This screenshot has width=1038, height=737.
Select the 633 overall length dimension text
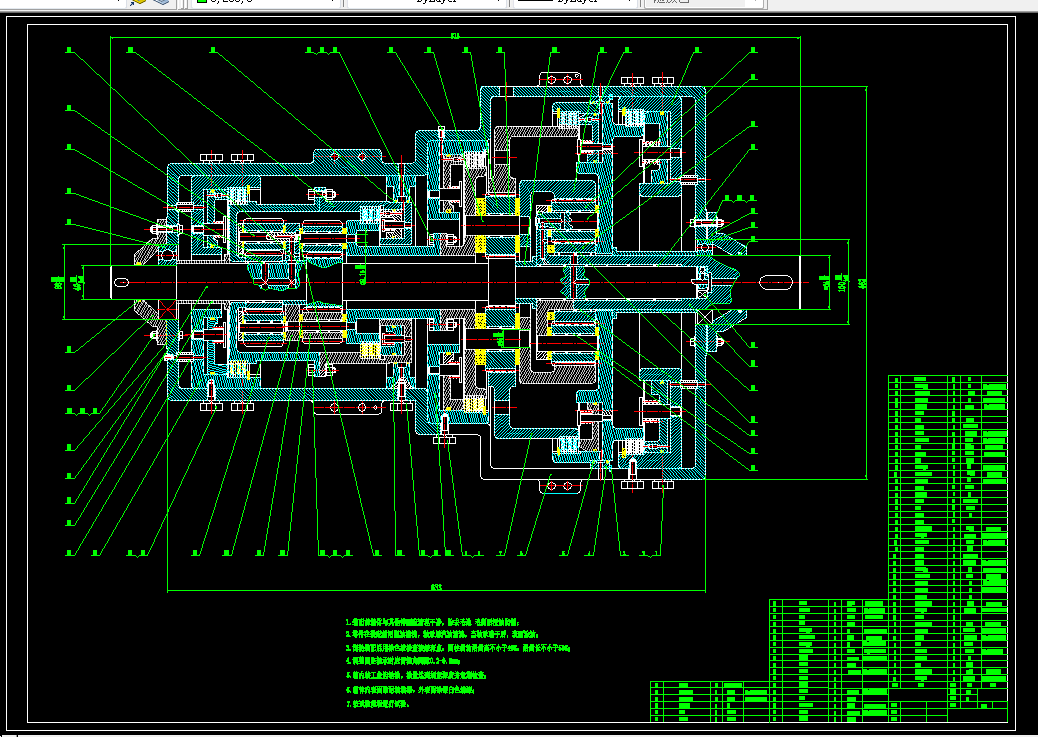click(x=436, y=587)
